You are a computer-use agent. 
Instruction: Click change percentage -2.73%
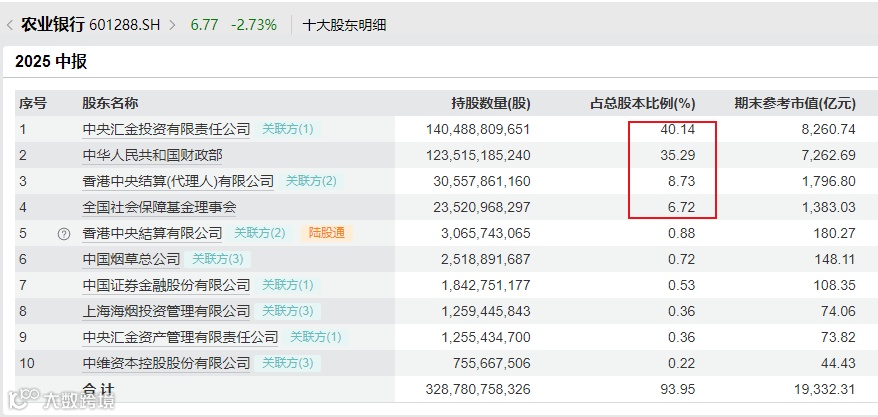click(254, 25)
